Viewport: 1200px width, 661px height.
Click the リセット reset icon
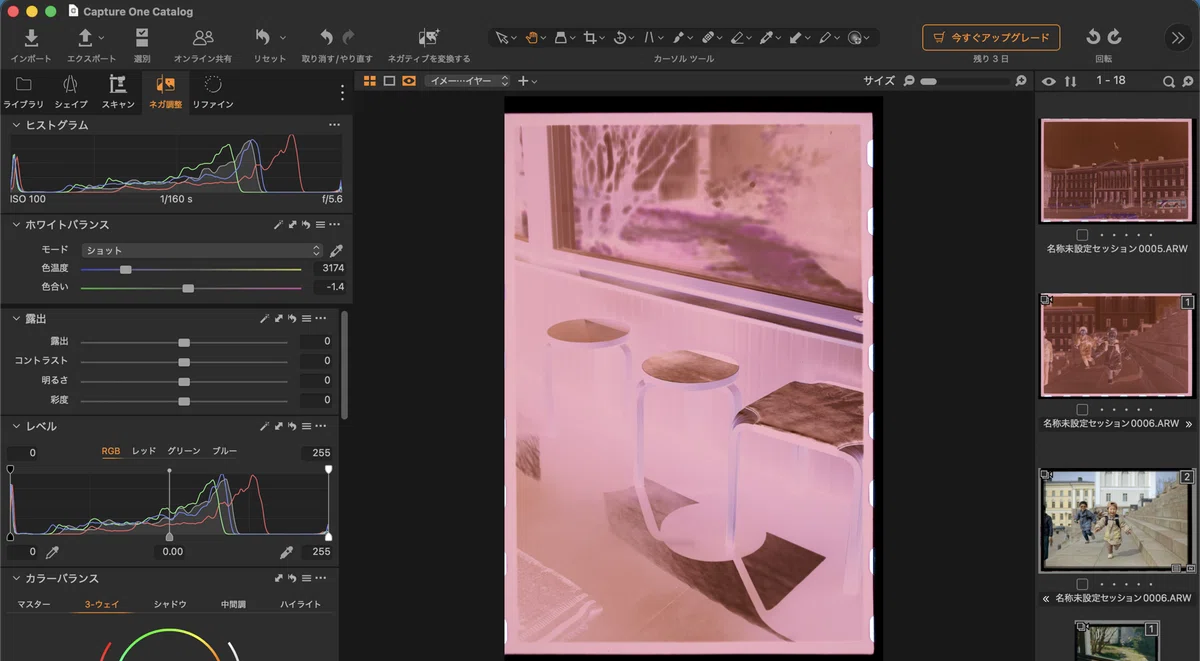[x=262, y=38]
